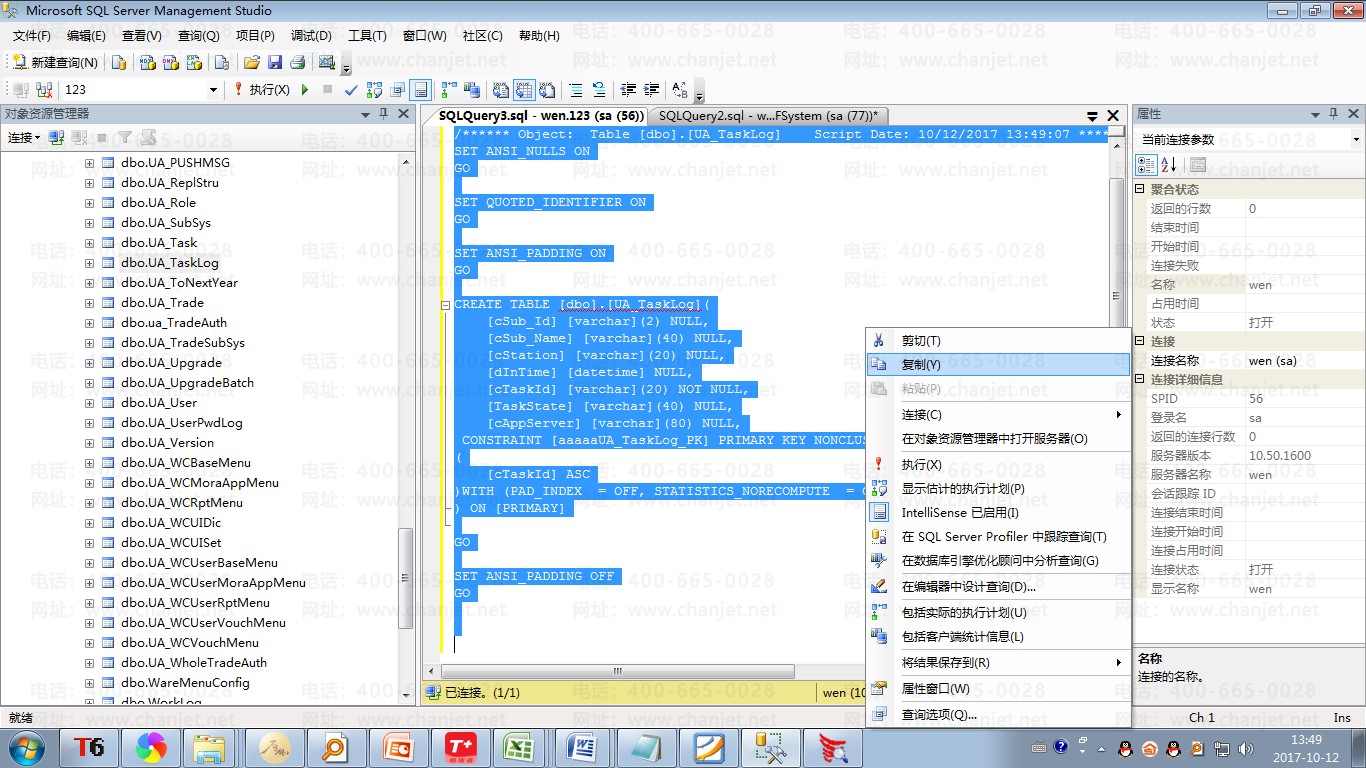Open the database dropdown showing 123
The height and width of the screenshot is (768, 1366).
[x=213, y=90]
